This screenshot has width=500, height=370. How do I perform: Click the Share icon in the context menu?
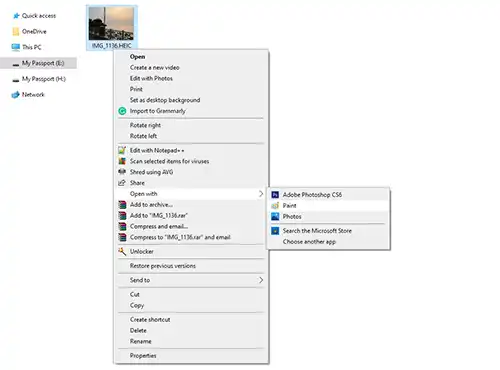(x=122, y=183)
